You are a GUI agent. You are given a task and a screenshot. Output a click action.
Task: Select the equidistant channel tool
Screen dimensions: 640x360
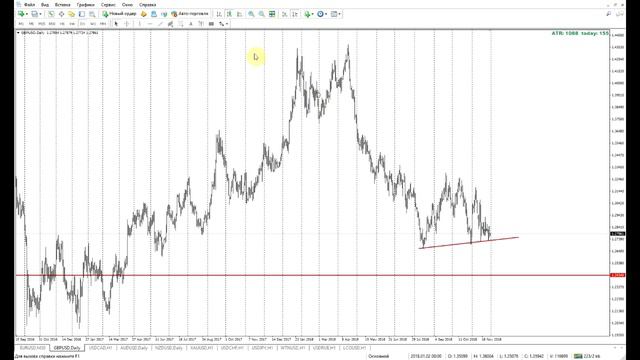pyautogui.click(x=170, y=24)
